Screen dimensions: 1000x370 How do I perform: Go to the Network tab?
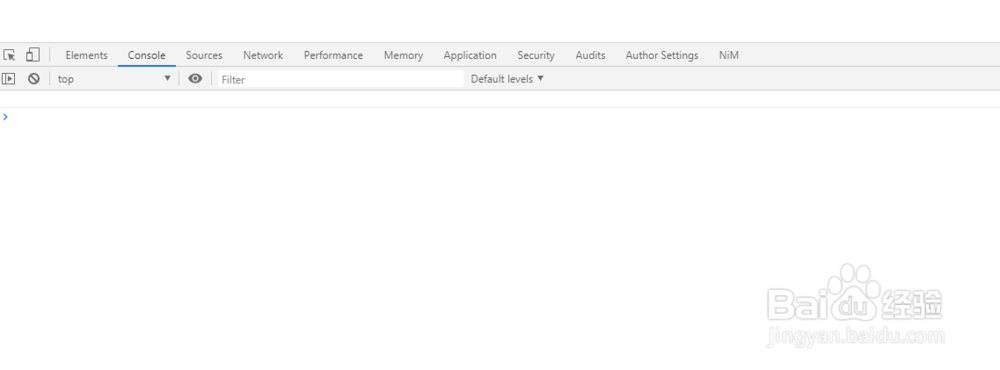click(263, 56)
